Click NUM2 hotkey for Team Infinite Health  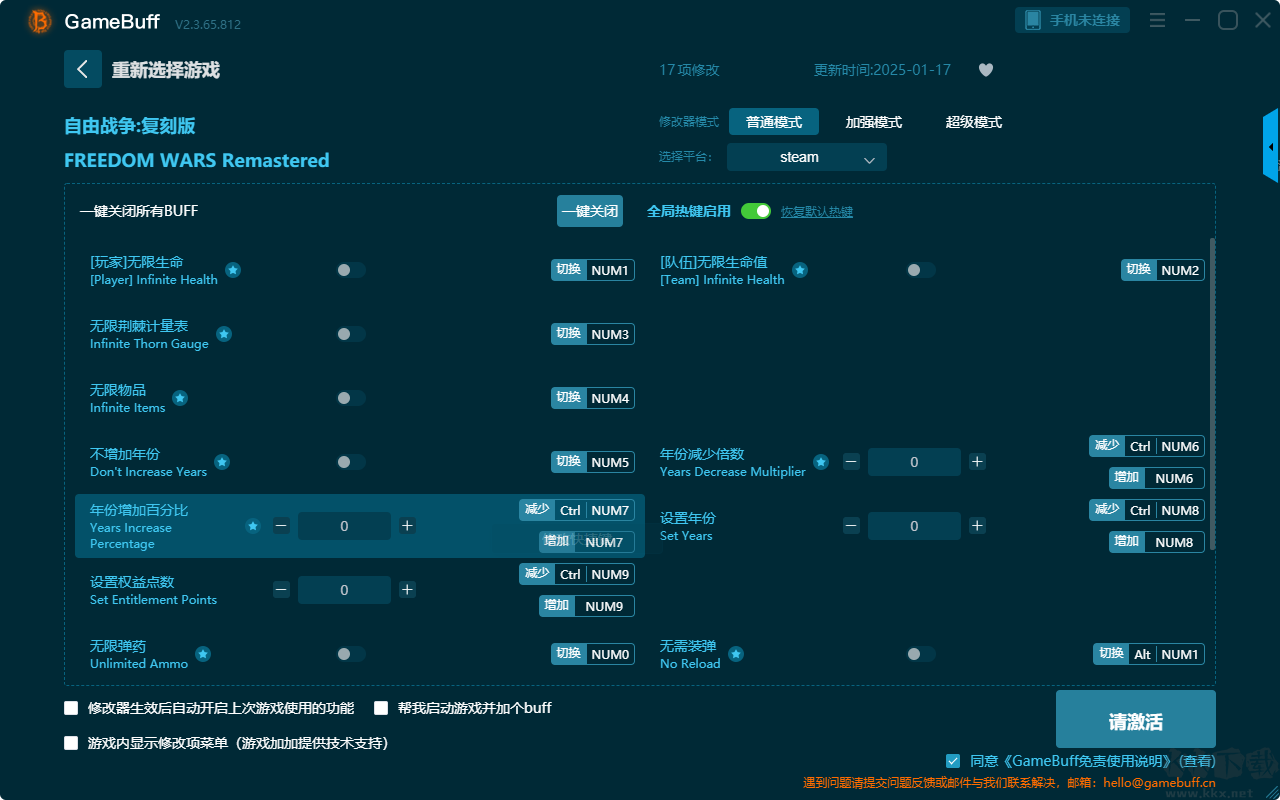1163,270
